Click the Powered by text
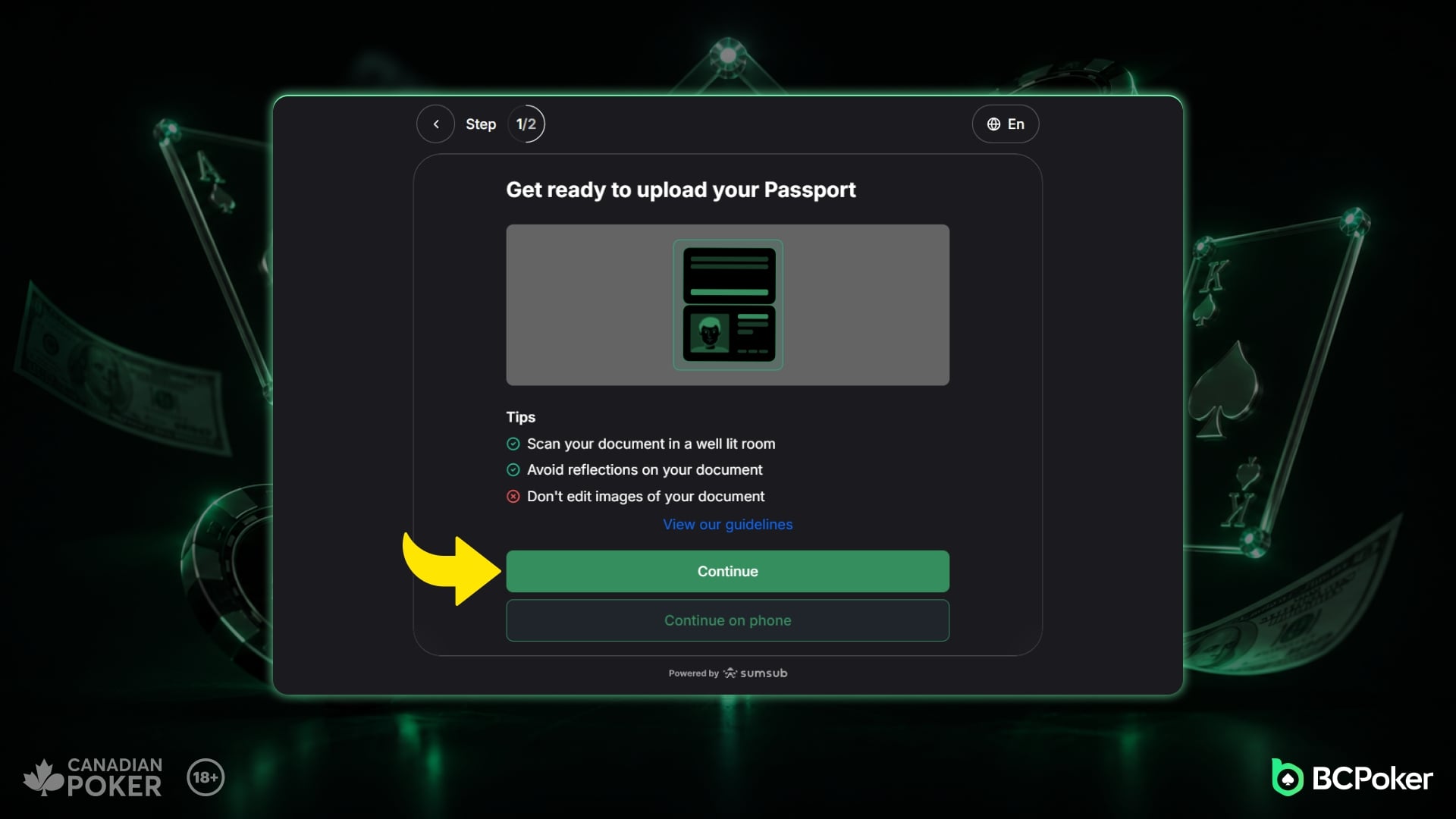Viewport: 1456px width, 819px height. pos(693,673)
